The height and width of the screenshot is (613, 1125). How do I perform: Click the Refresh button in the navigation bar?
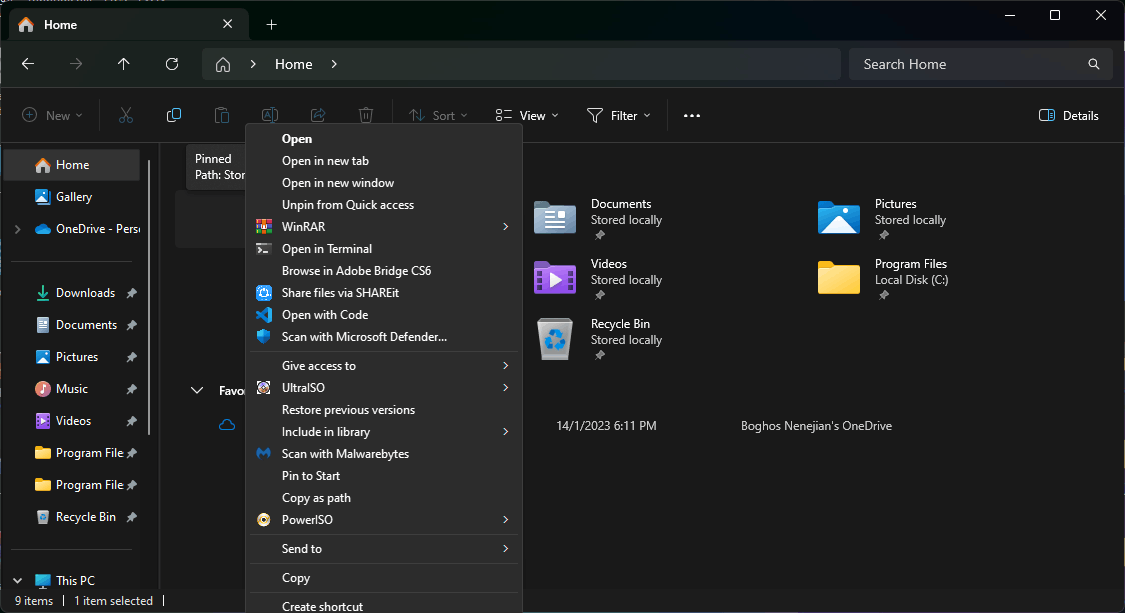pyautogui.click(x=172, y=64)
